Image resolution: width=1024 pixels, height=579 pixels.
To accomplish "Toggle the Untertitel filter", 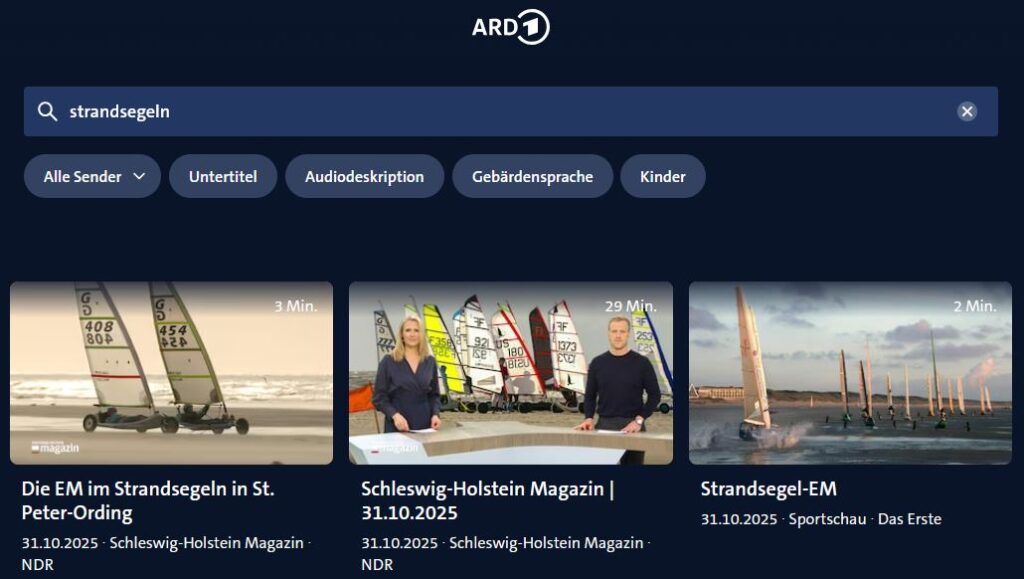I will click(223, 176).
